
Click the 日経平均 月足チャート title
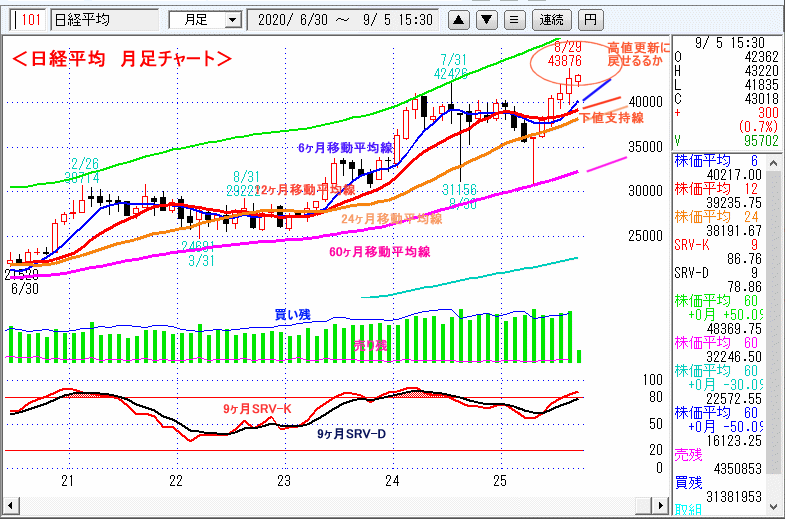(122, 59)
